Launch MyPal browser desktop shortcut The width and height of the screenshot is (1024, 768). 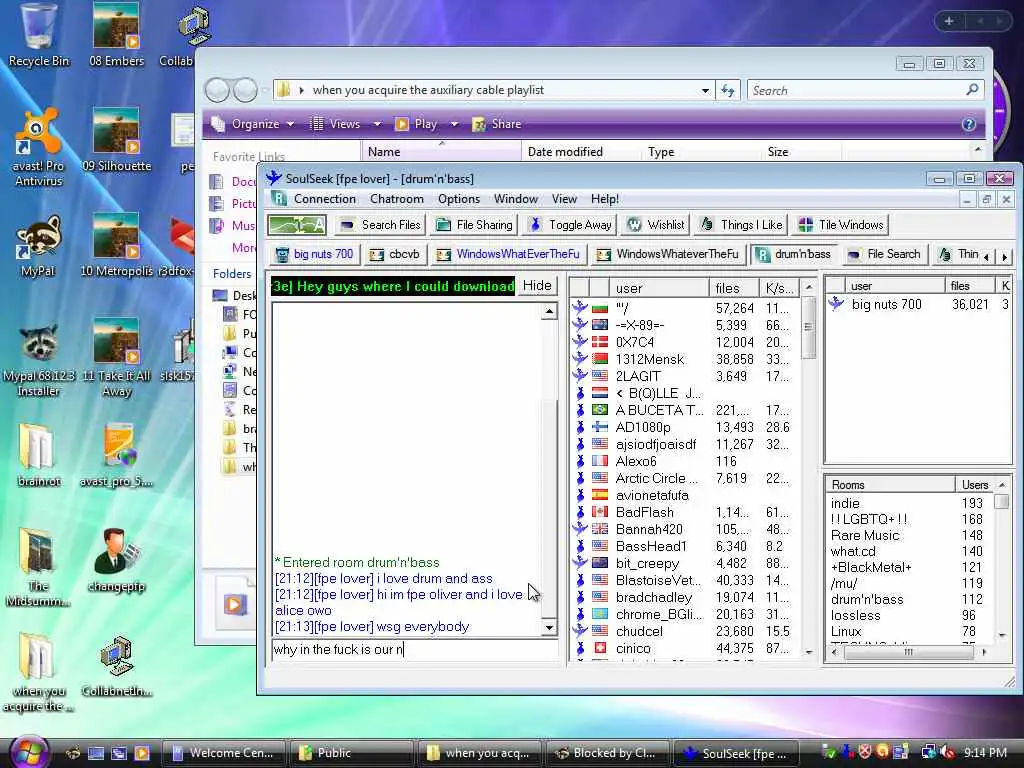pyautogui.click(x=39, y=246)
